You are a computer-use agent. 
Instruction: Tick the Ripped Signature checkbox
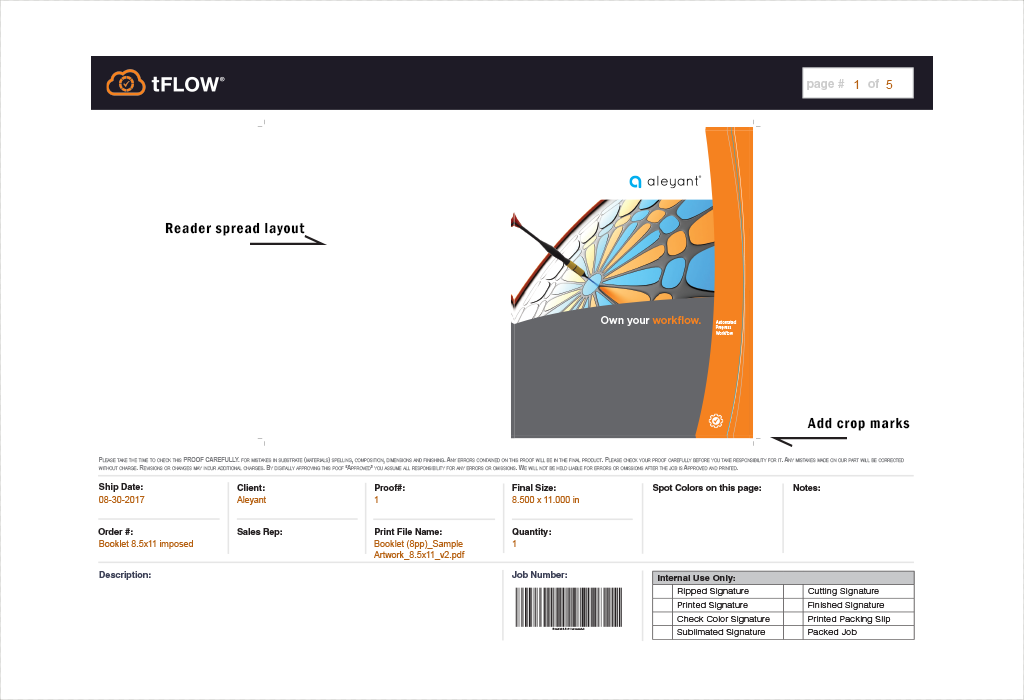pyautogui.click(x=662, y=591)
